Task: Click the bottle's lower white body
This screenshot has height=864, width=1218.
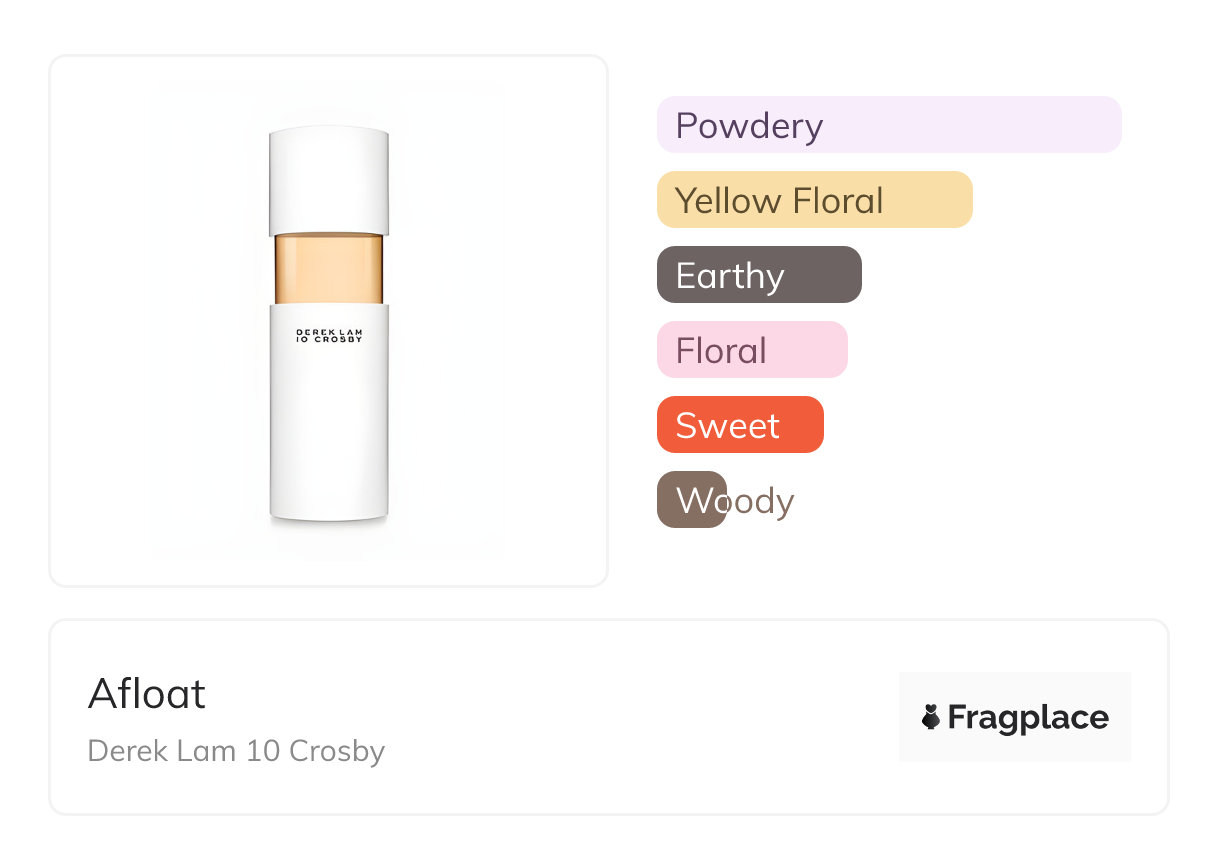Action: click(x=329, y=440)
